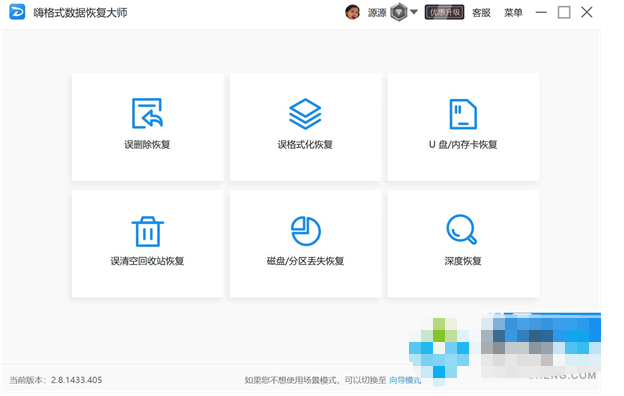The image size is (624, 396).
Task: Click the SD card recovery icon
Action: tap(463, 114)
